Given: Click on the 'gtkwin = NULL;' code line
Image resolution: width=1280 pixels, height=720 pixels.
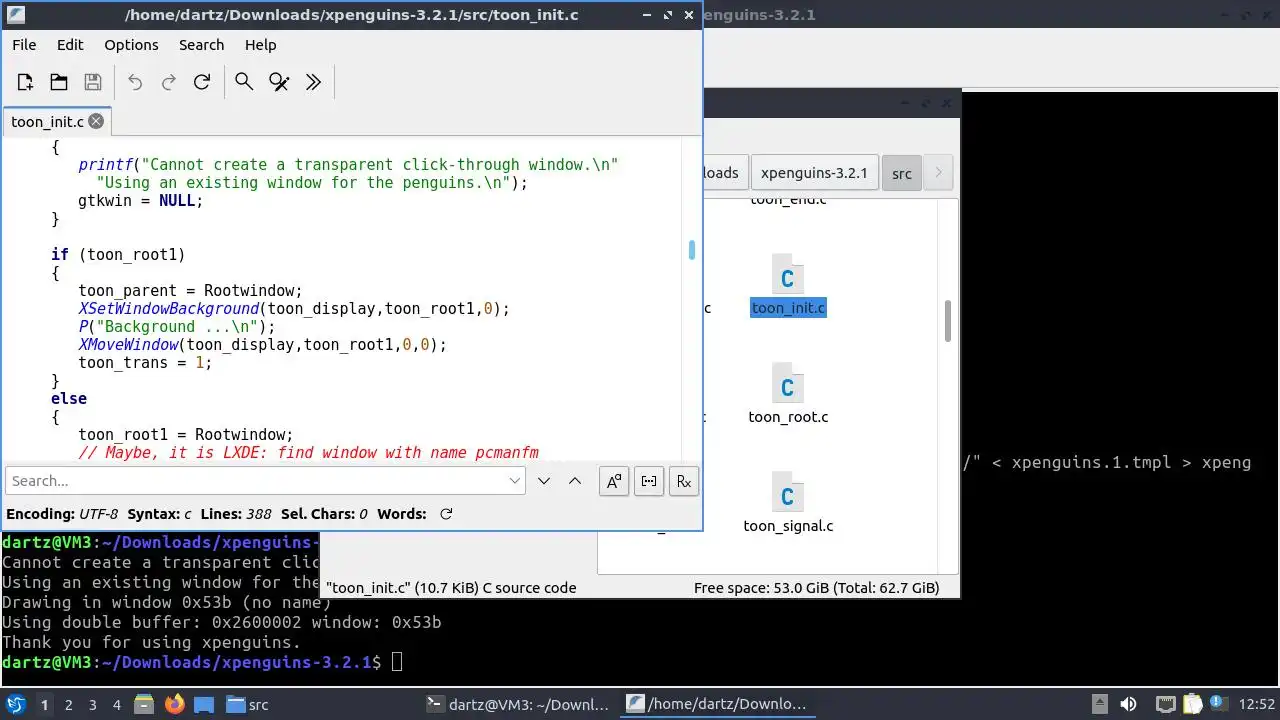Looking at the screenshot, I should (140, 200).
